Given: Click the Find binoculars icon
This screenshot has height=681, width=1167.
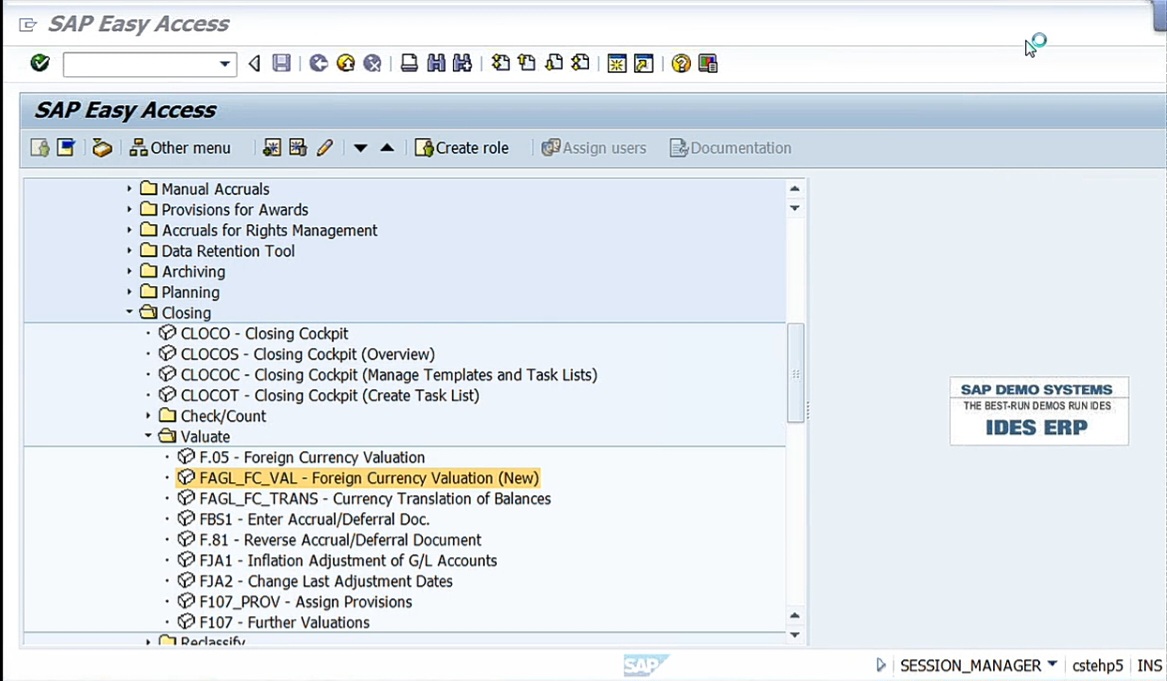Looking at the screenshot, I should tap(436, 63).
